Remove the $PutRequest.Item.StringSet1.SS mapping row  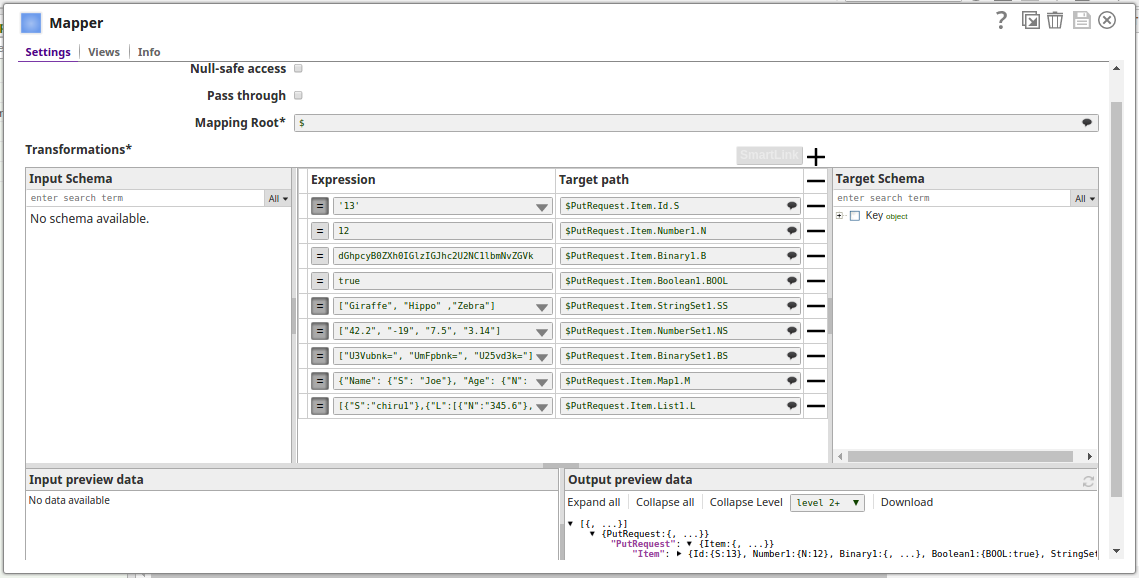coord(816,306)
